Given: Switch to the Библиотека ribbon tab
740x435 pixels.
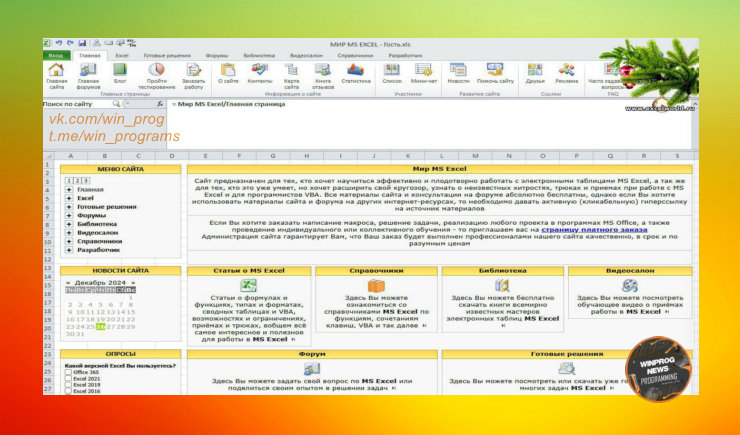Looking at the screenshot, I should (x=259, y=55).
